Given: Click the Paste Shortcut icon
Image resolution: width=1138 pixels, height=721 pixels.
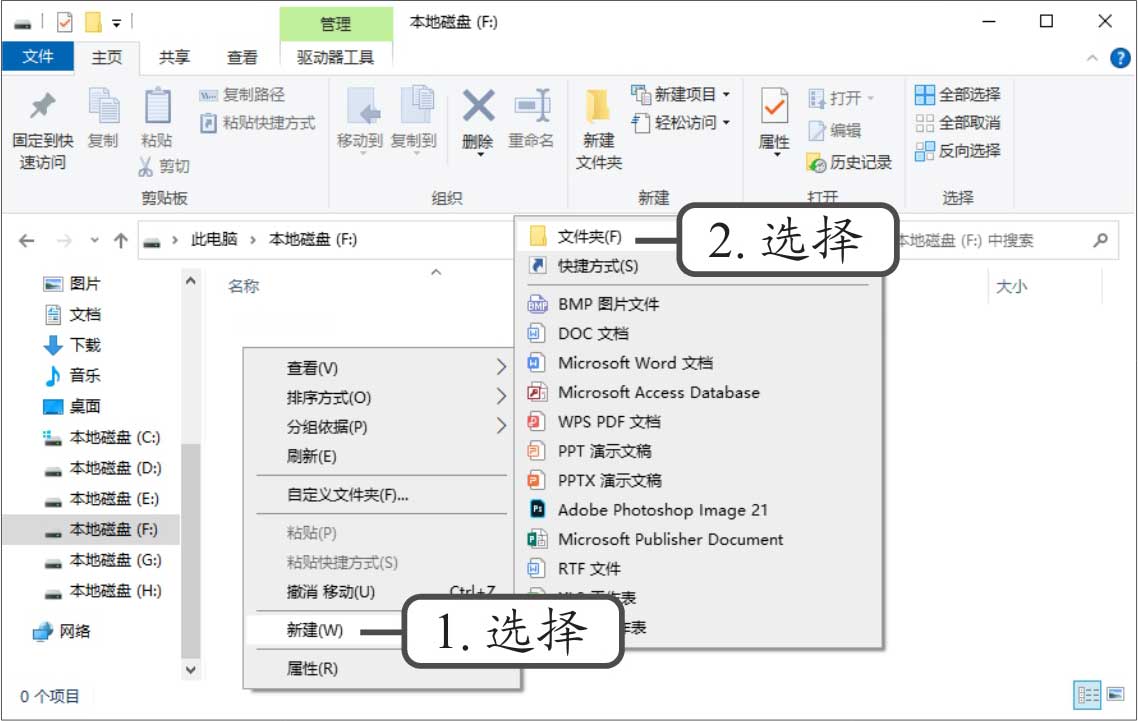Looking at the screenshot, I should (x=208, y=123).
